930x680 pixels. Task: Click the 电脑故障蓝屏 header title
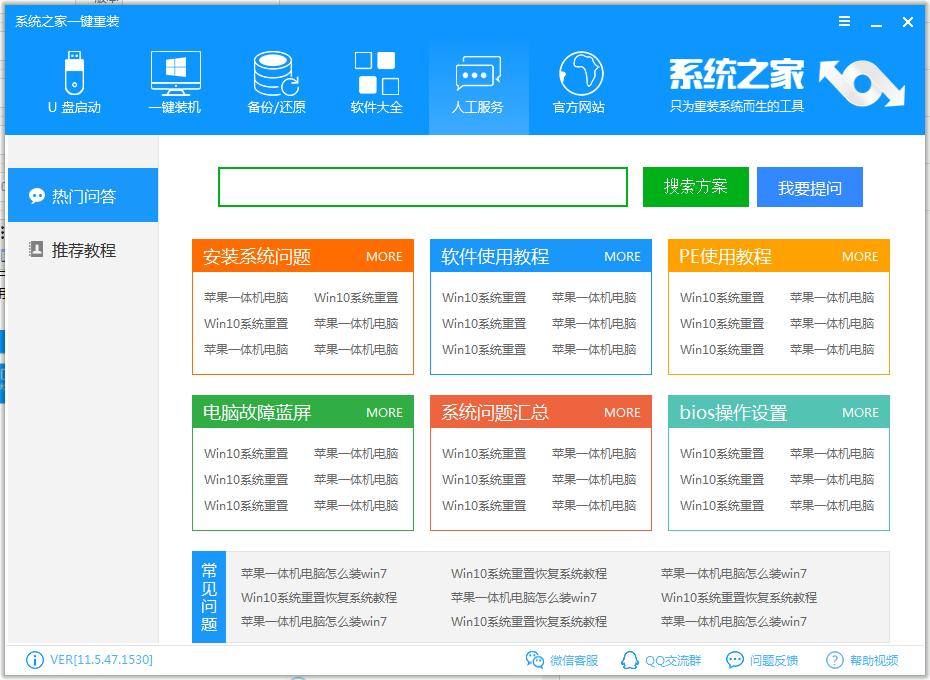257,412
